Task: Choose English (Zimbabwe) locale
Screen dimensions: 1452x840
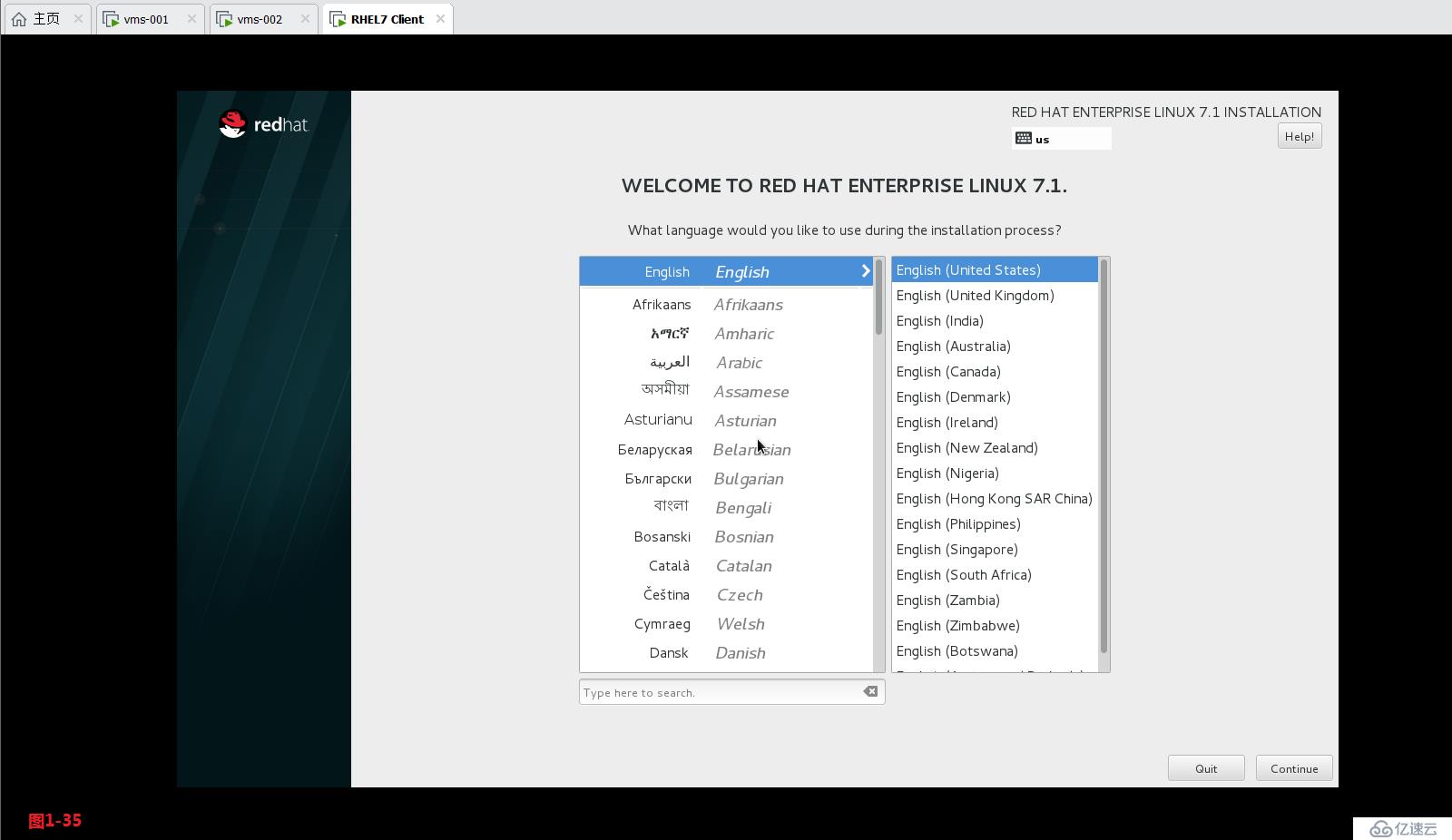Action: [x=995, y=626]
